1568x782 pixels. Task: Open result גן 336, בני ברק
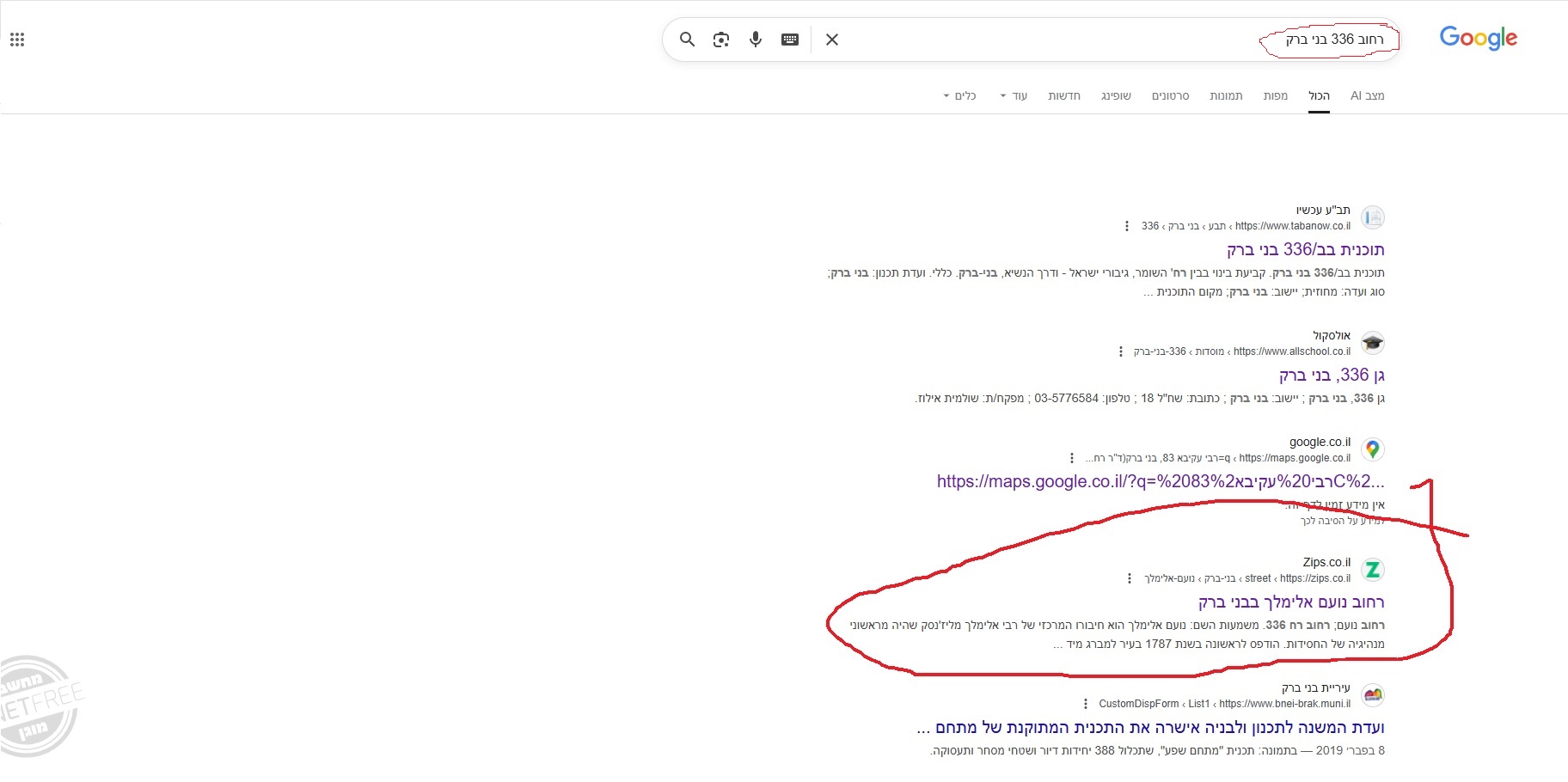pyautogui.click(x=1332, y=375)
